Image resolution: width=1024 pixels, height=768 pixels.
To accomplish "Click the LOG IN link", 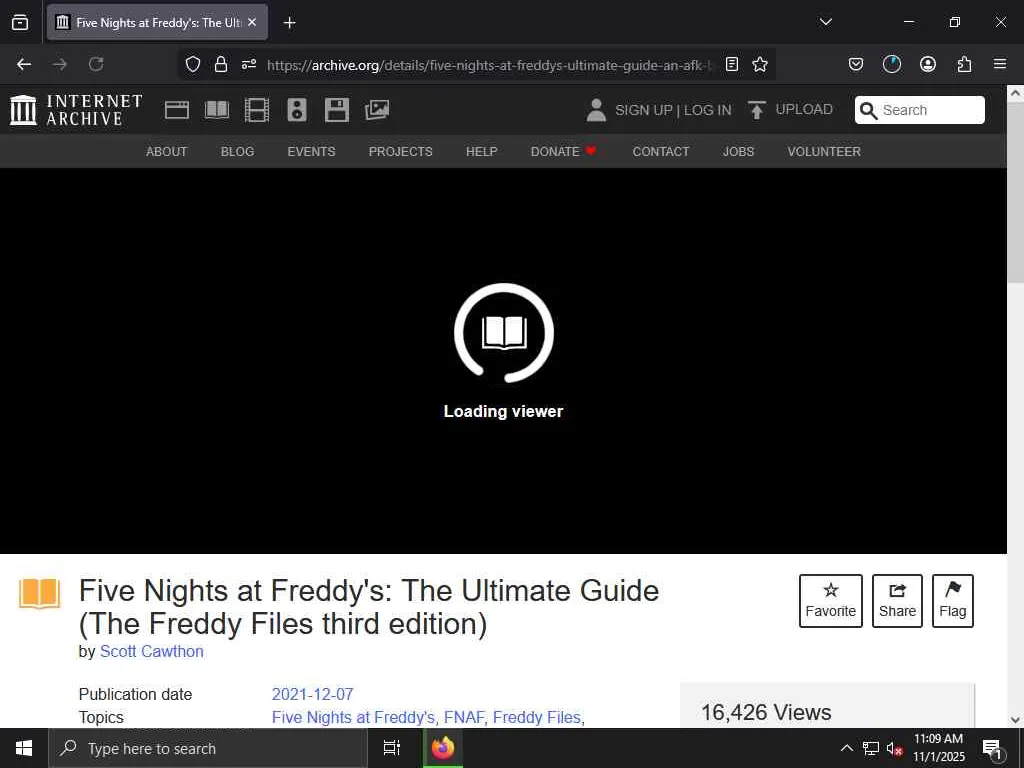I will [x=707, y=110].
